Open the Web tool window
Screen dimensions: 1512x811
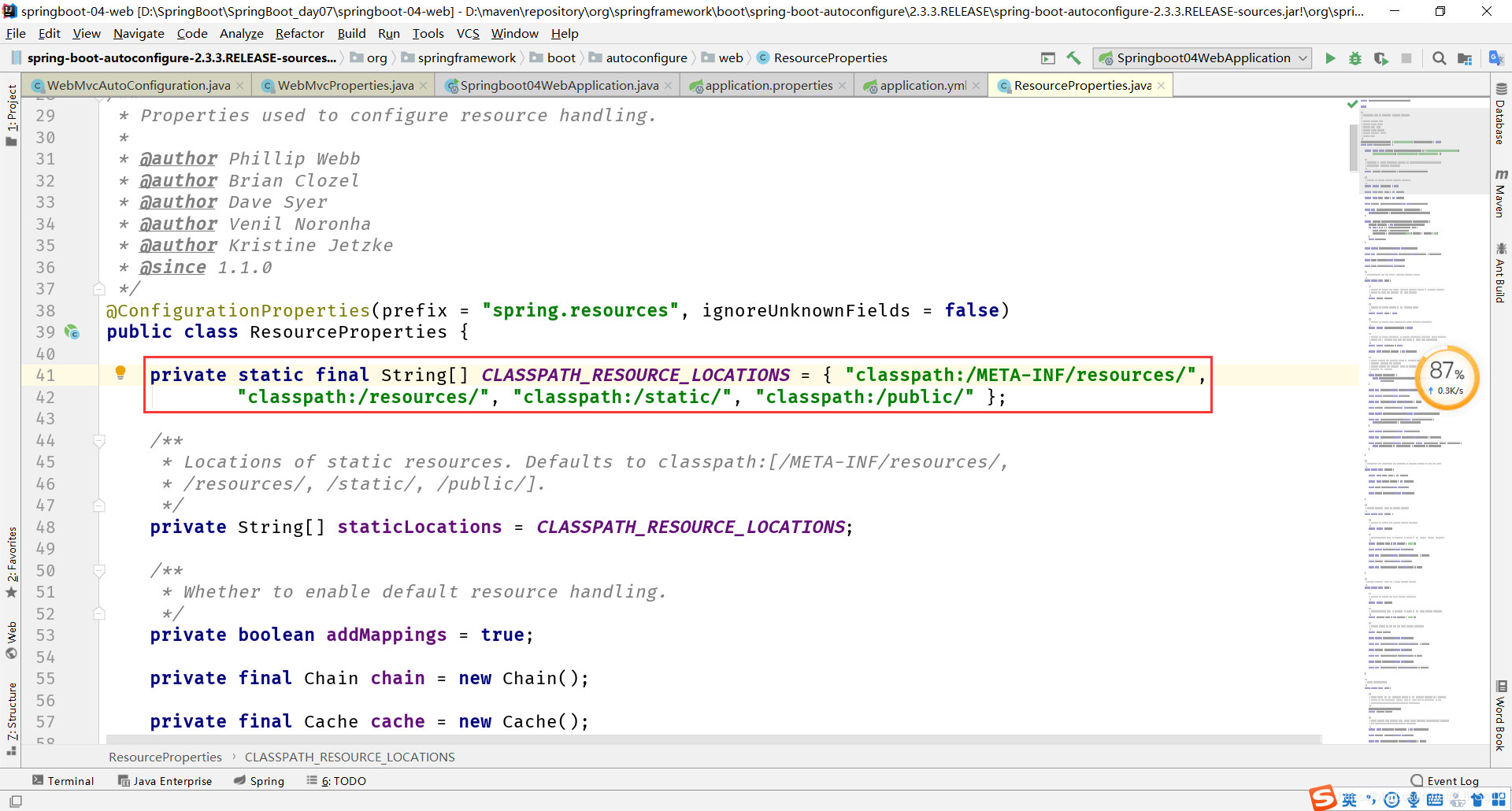[11, 640]
